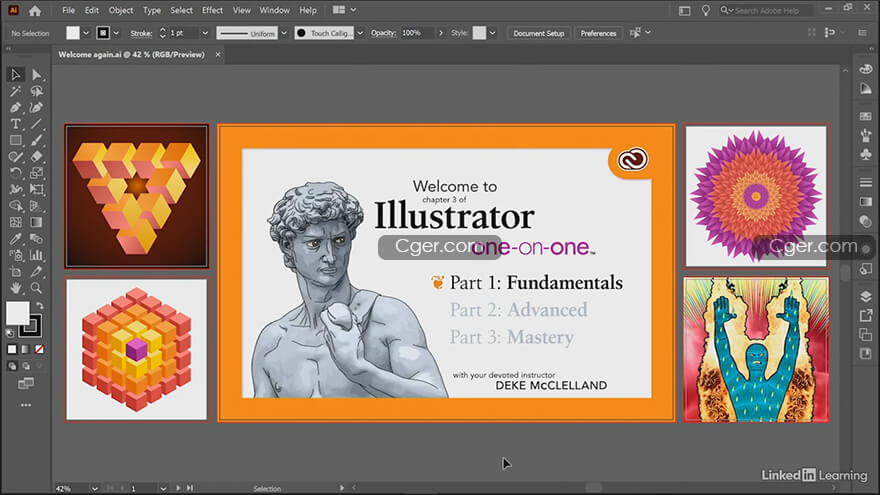Open the zoom level dropdown at 42%
The height and width of the screenshot is (495, 880).
pos(94,488)
